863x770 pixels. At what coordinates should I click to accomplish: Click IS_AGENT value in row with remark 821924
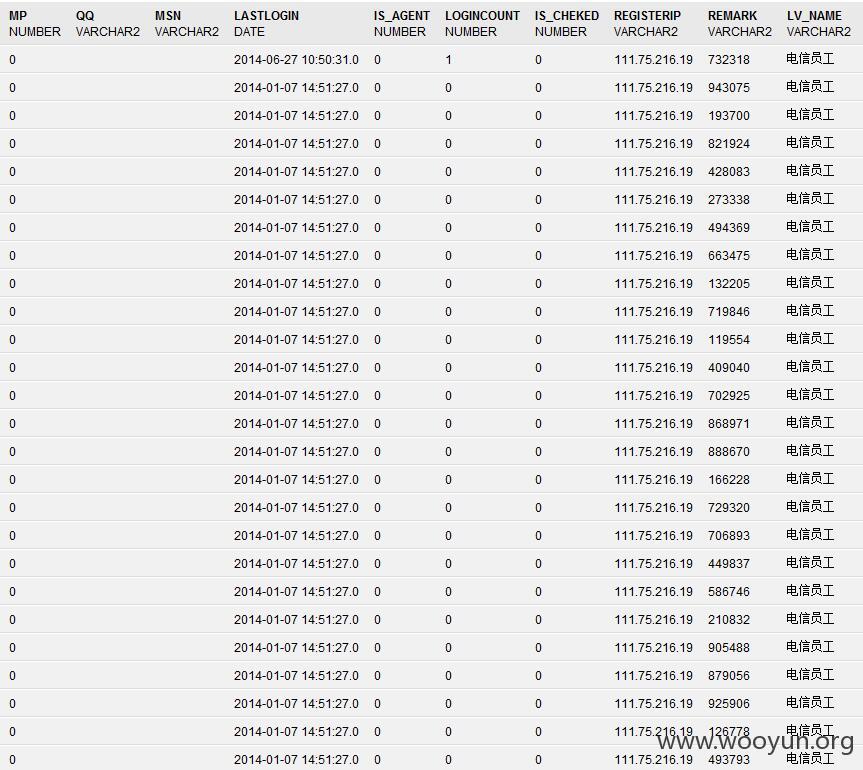(x=378, y=144)
